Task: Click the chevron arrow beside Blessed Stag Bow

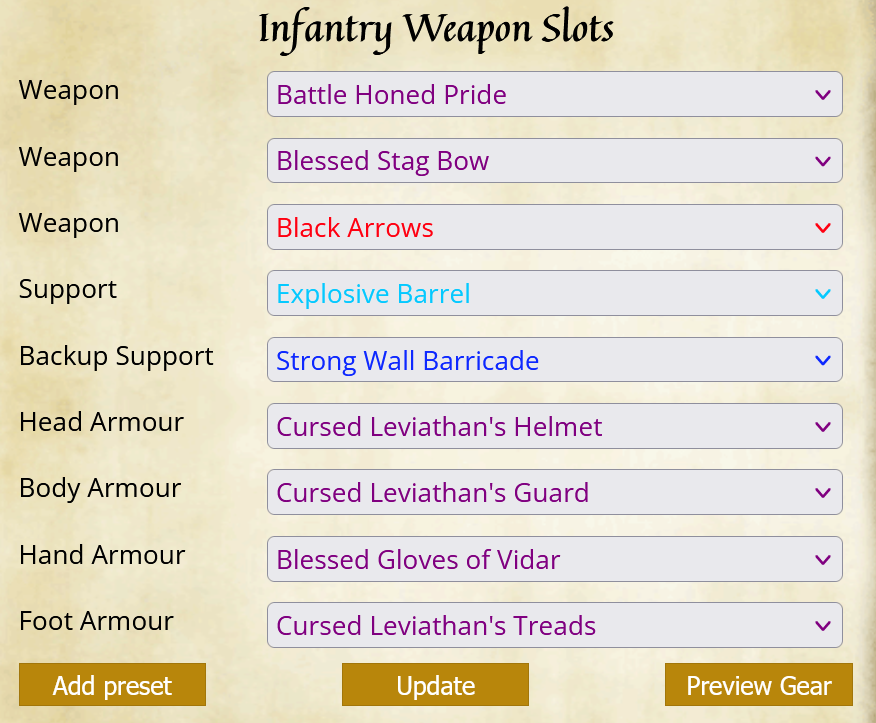Action: pos(822,161)
